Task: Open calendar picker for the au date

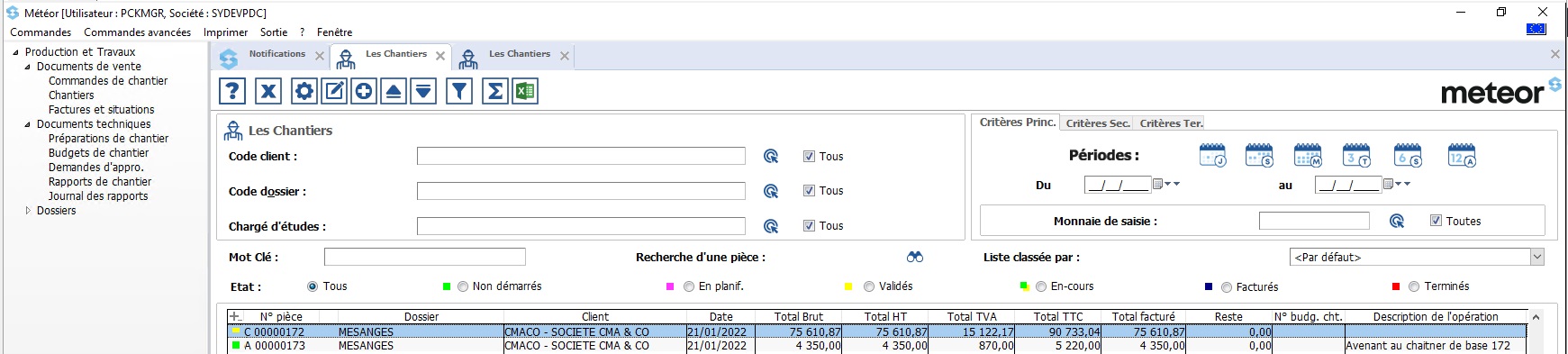Action: tap(1389, 184)
